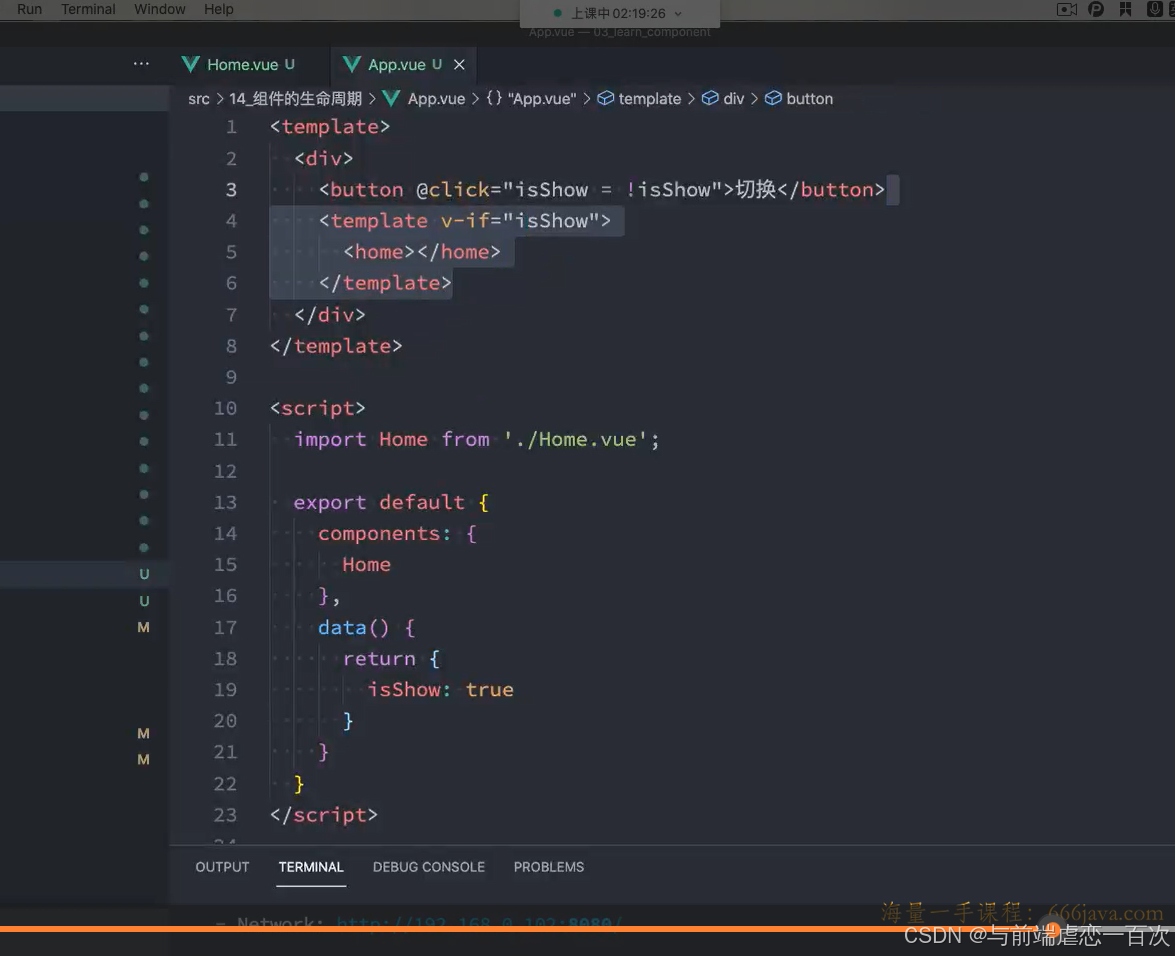
Task: Switch to the Home.vue editor tab
Action: tap(242, 64)
